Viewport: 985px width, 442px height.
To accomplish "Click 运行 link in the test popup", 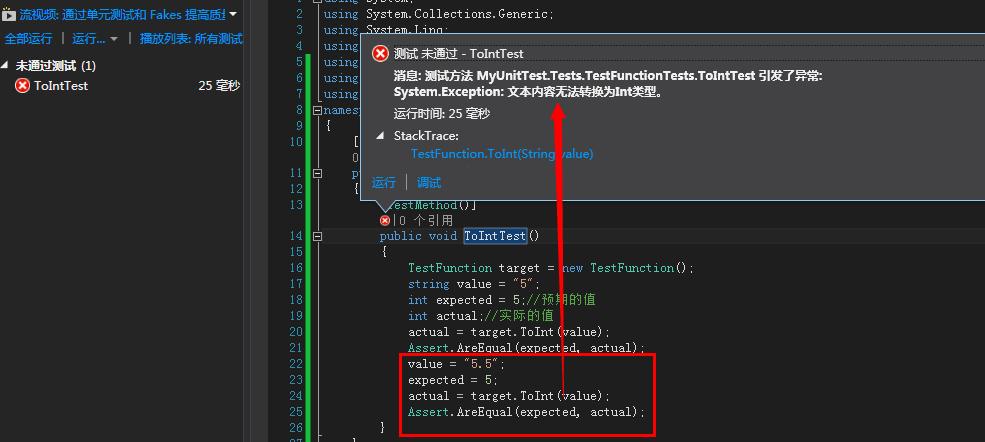I will (384, 183).
